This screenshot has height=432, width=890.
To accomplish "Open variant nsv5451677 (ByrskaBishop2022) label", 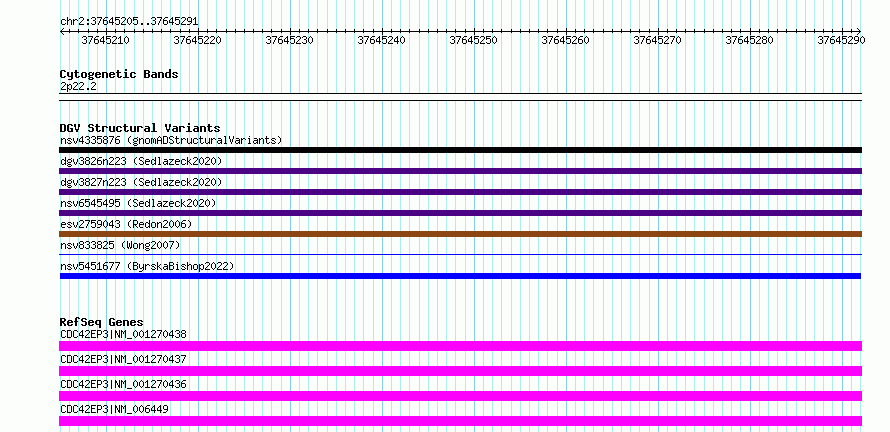I will coord(147,266).
